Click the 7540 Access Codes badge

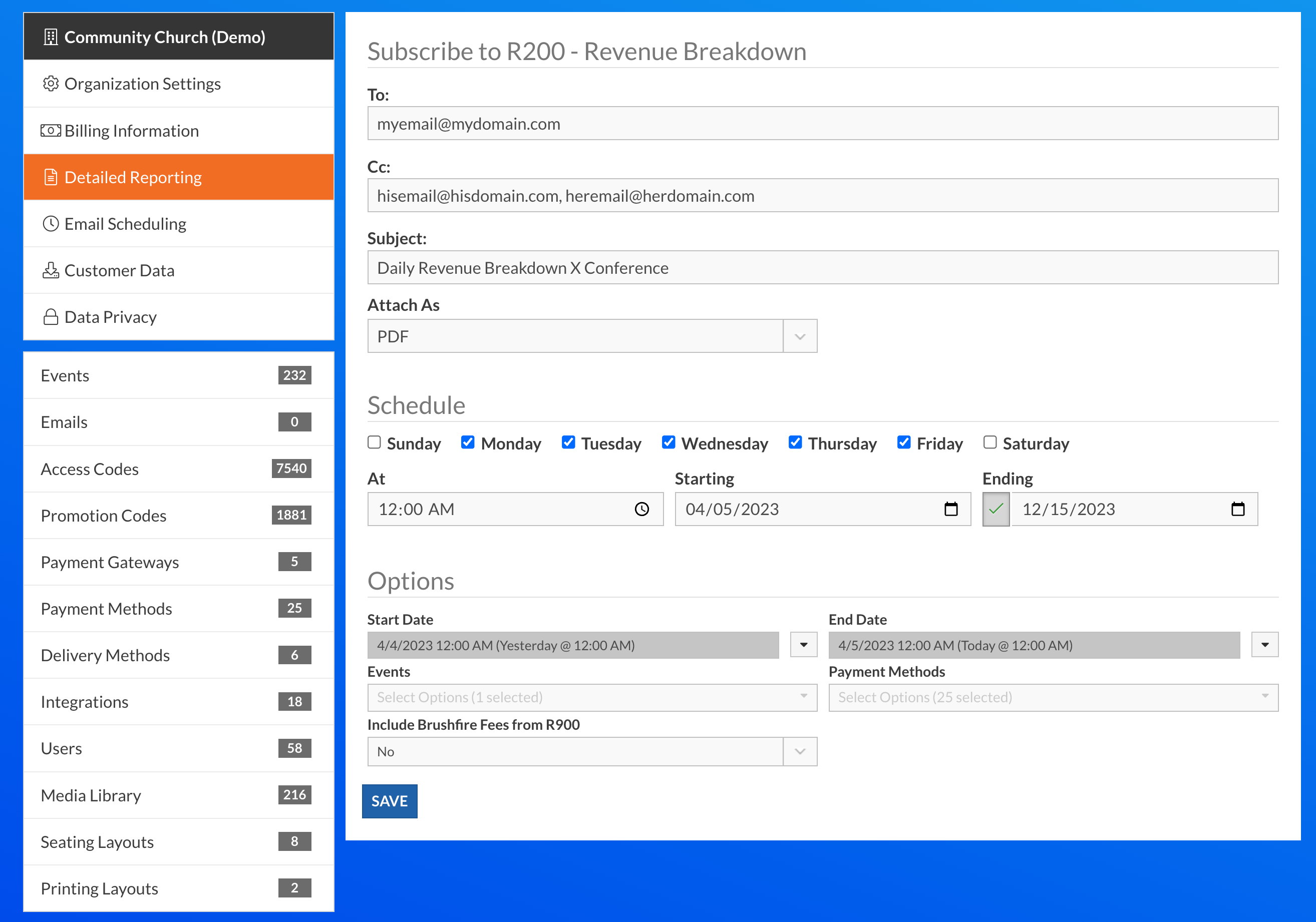coord(291,469)
